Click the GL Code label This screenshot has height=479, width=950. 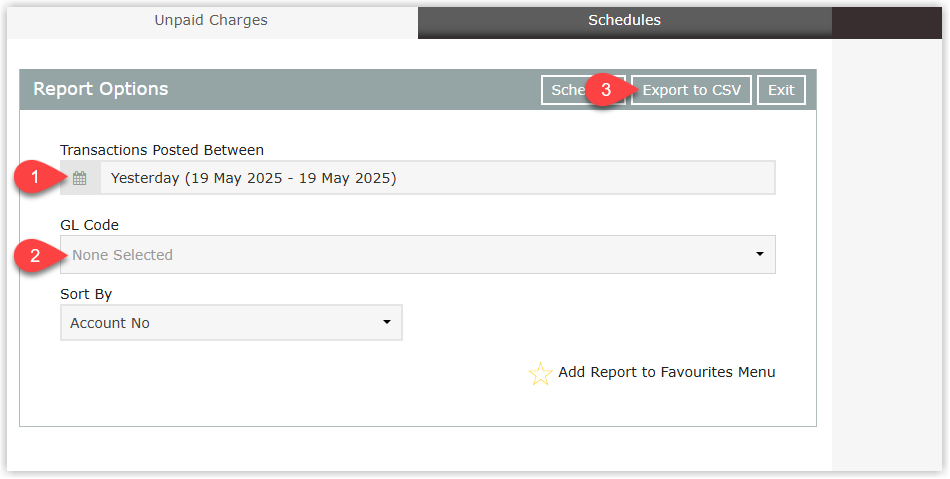click(90, 225)
